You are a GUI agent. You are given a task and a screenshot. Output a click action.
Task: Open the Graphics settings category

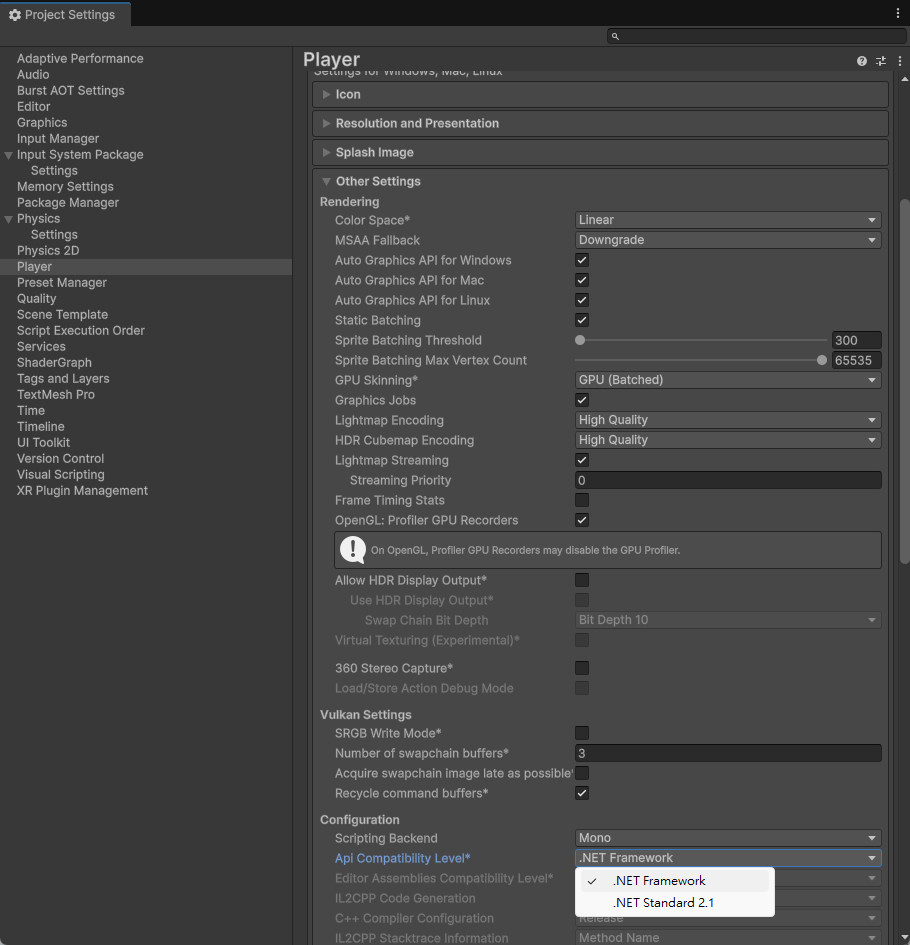[x=42, y=122]
